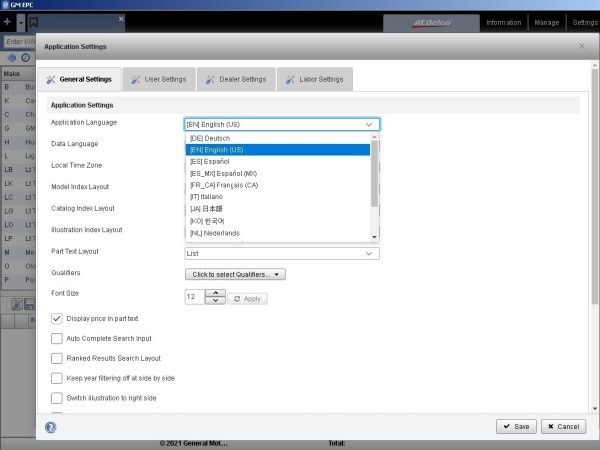Open the Information menu

504,23
